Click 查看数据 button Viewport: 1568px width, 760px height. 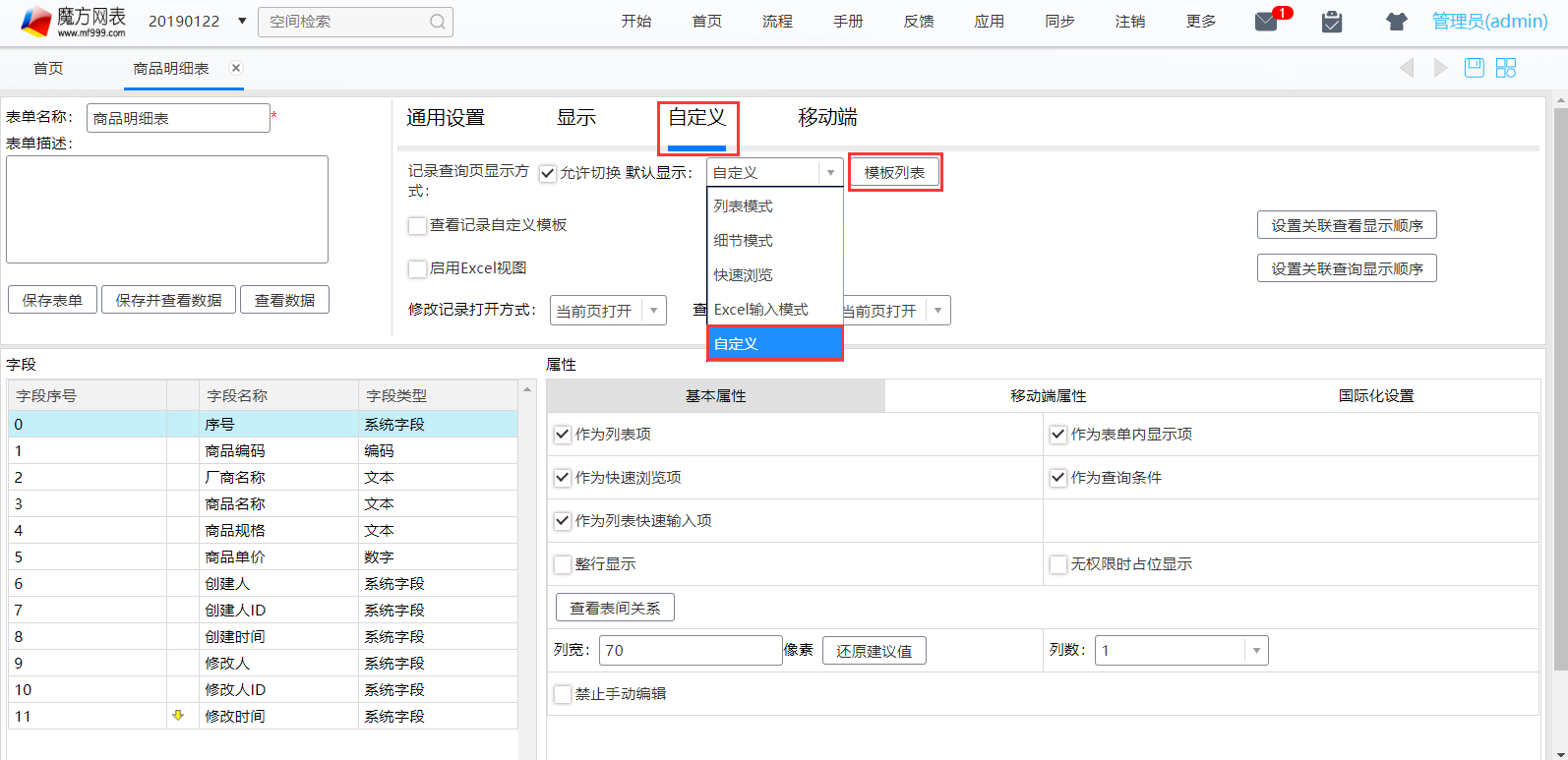284,300
